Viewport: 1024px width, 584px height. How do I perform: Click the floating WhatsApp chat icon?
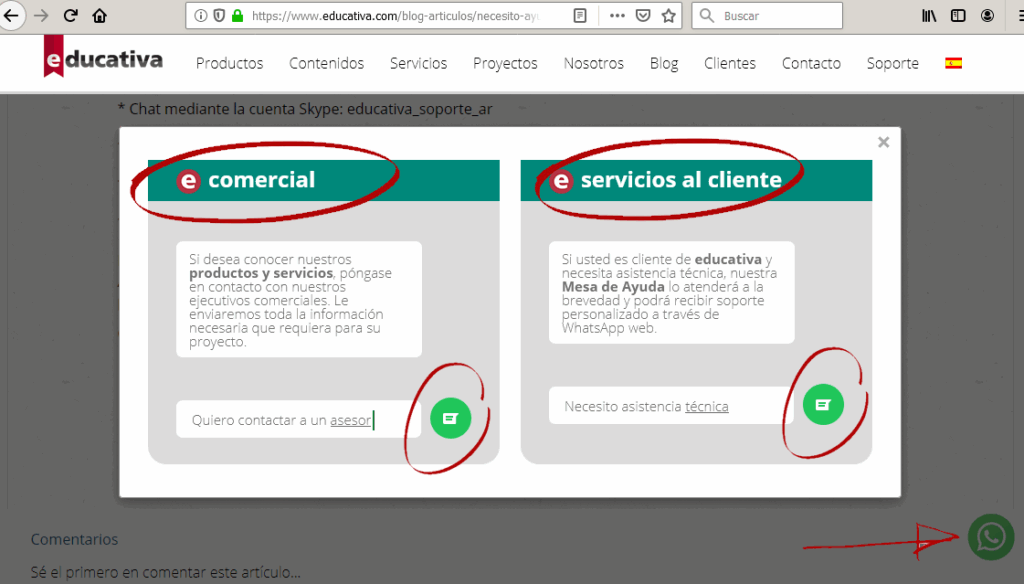pyautogui.click(x=990, y=537)
